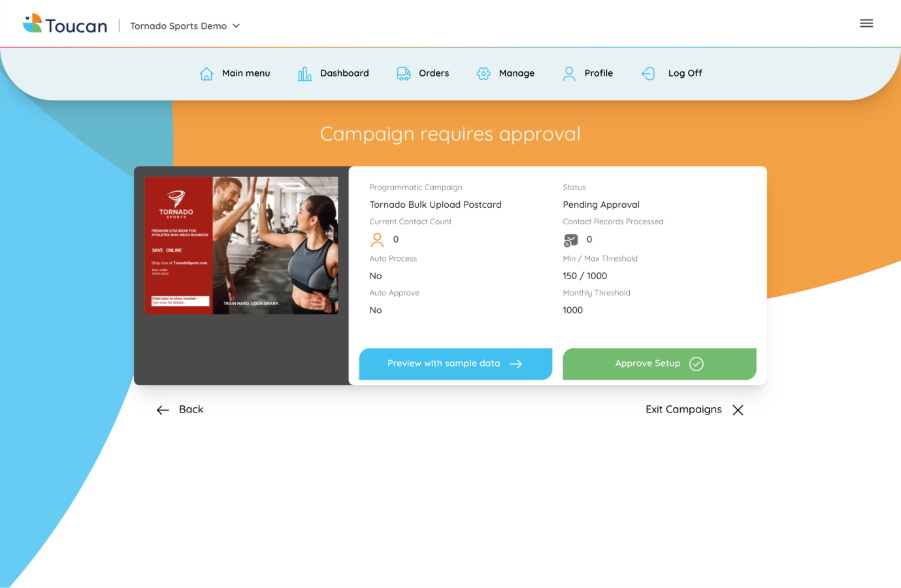Open the Manage menu item
This screenshot has height=588, width=901.
[516, 74]
